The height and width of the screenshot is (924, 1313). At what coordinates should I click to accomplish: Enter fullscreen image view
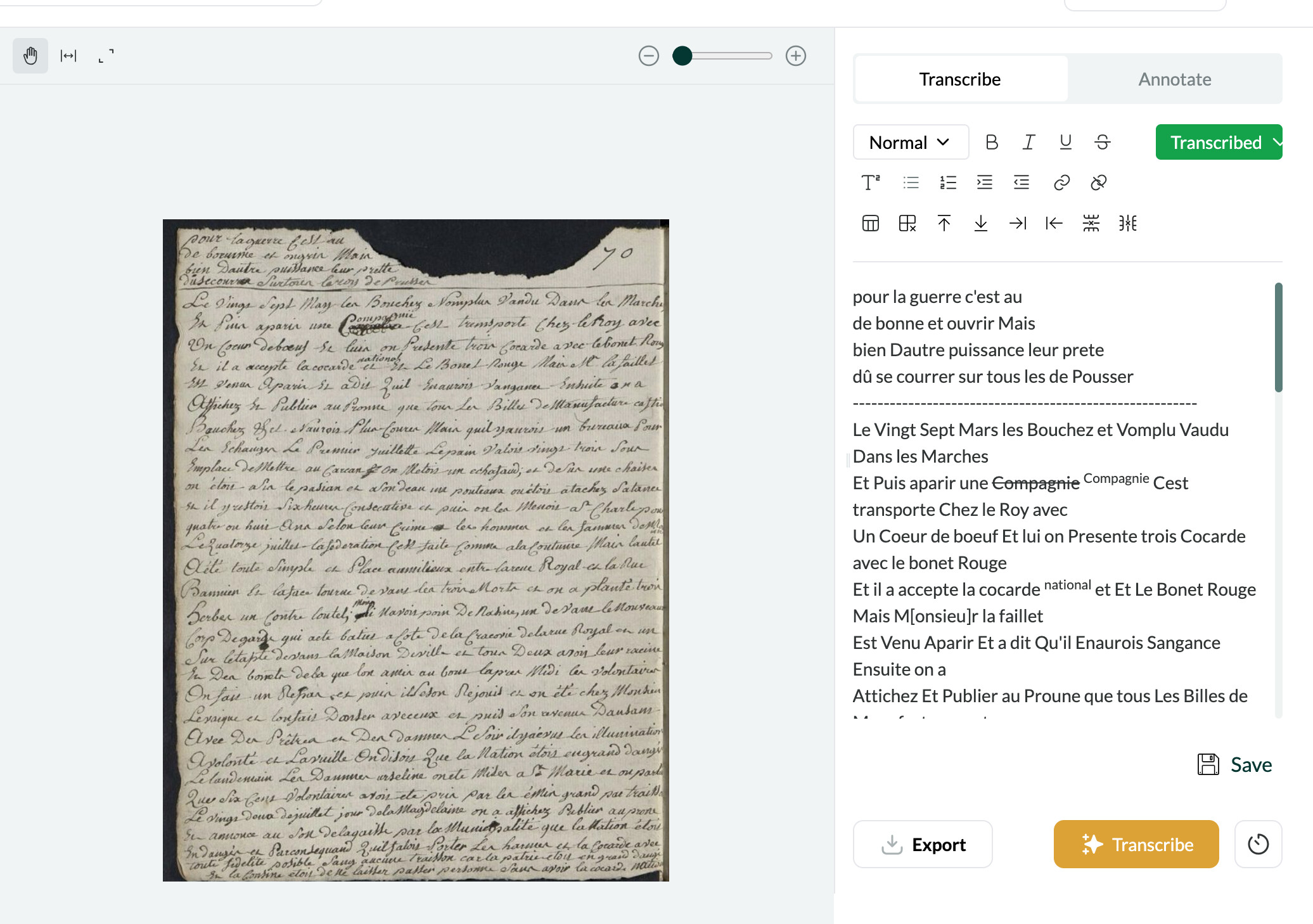click(106, 56)
